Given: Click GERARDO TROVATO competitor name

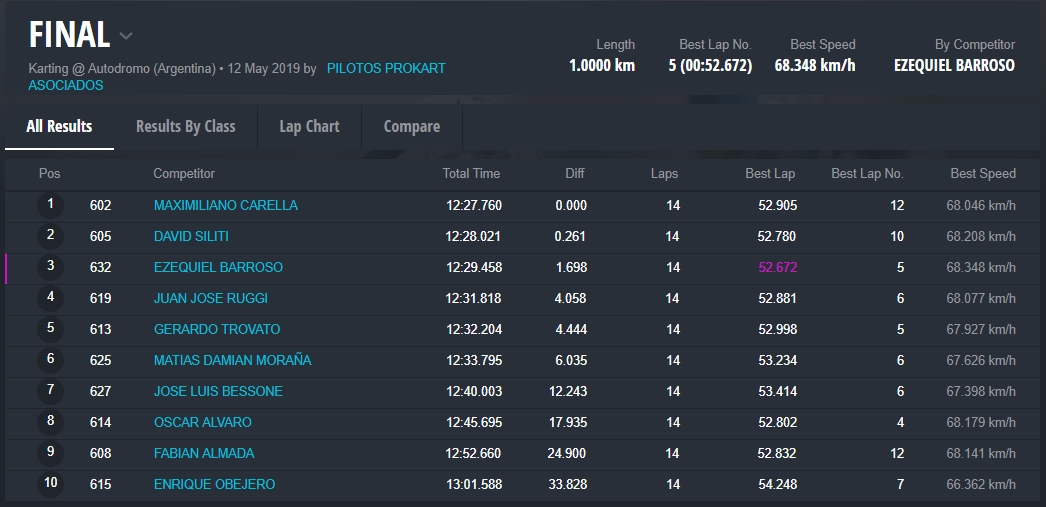Looking at the screenshot, I should 216,330.
